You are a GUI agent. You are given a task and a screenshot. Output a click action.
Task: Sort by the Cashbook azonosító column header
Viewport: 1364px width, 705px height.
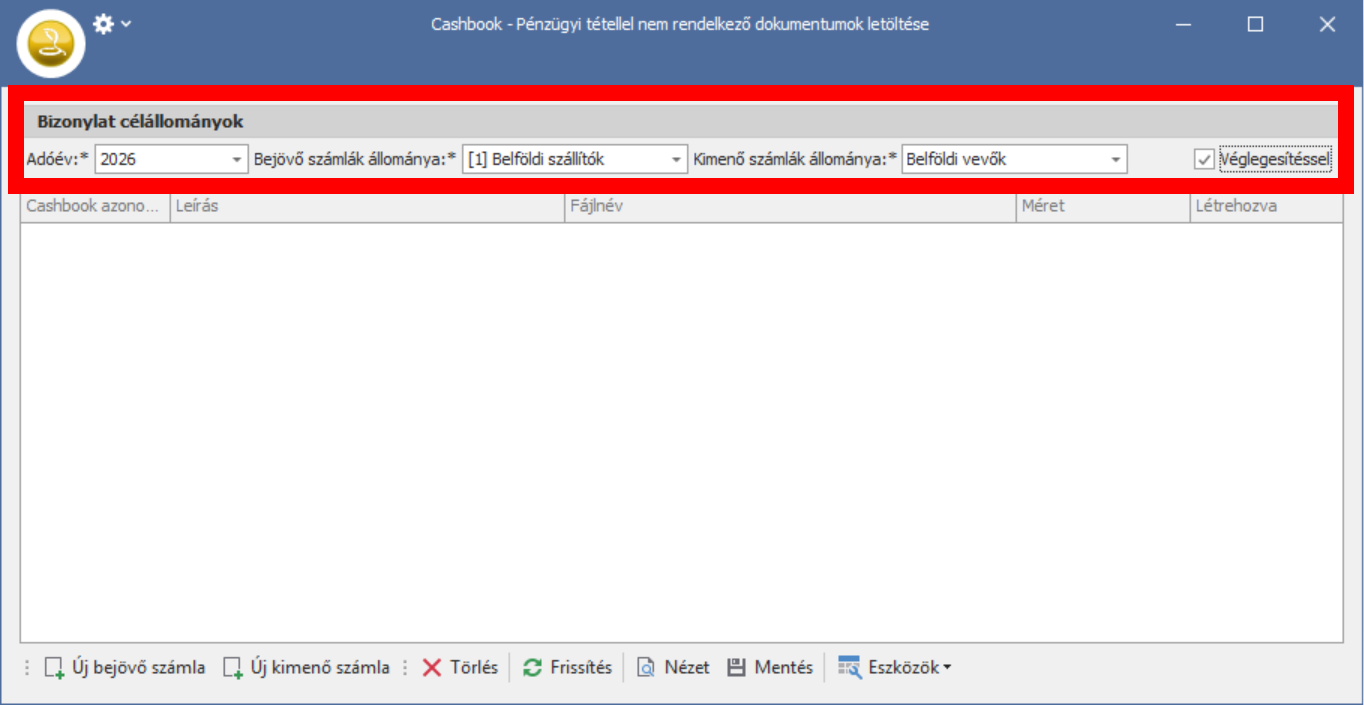click(96, 207)
